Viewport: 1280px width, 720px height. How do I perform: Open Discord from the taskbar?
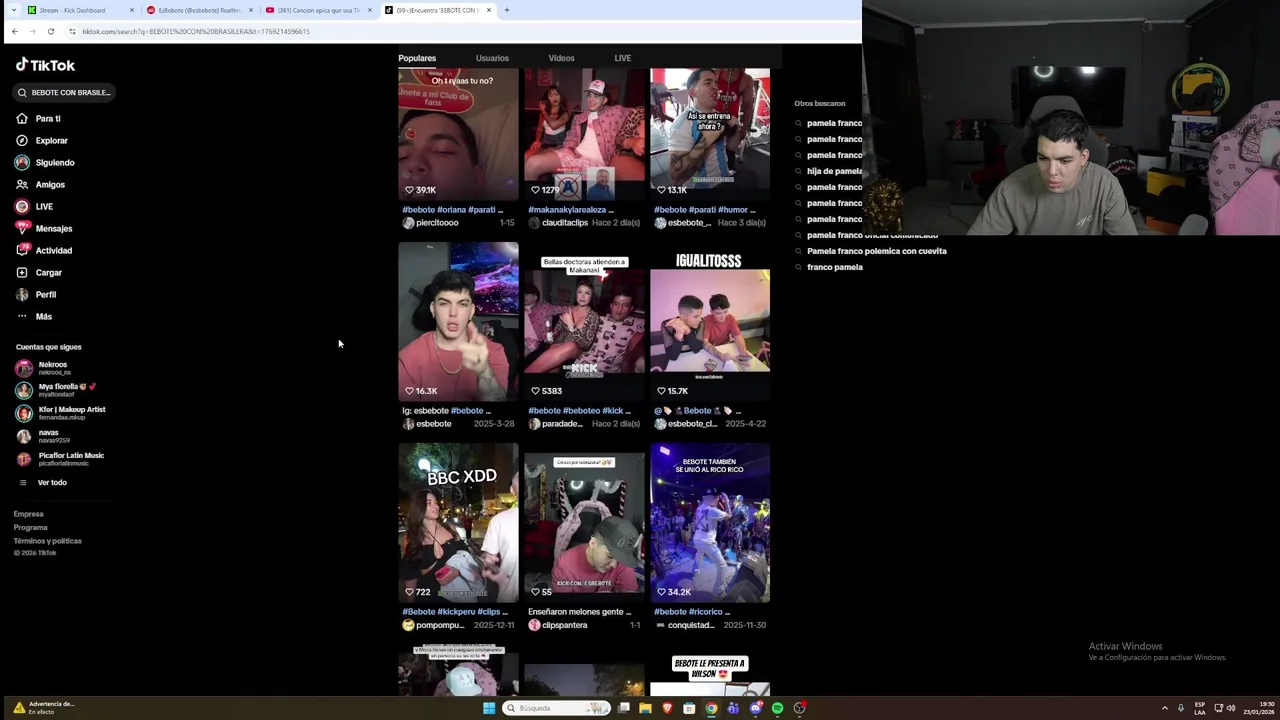click(755, 708)
